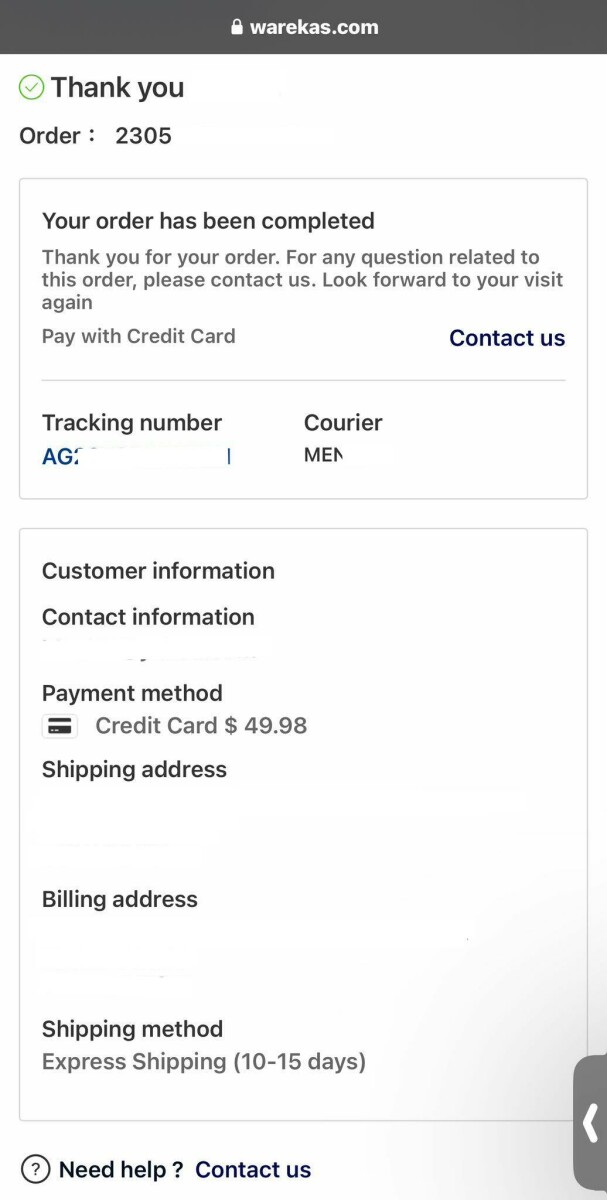Click the courier name under Courier
The height and width of the screenshot is (1200, 607).
[323, 456]
